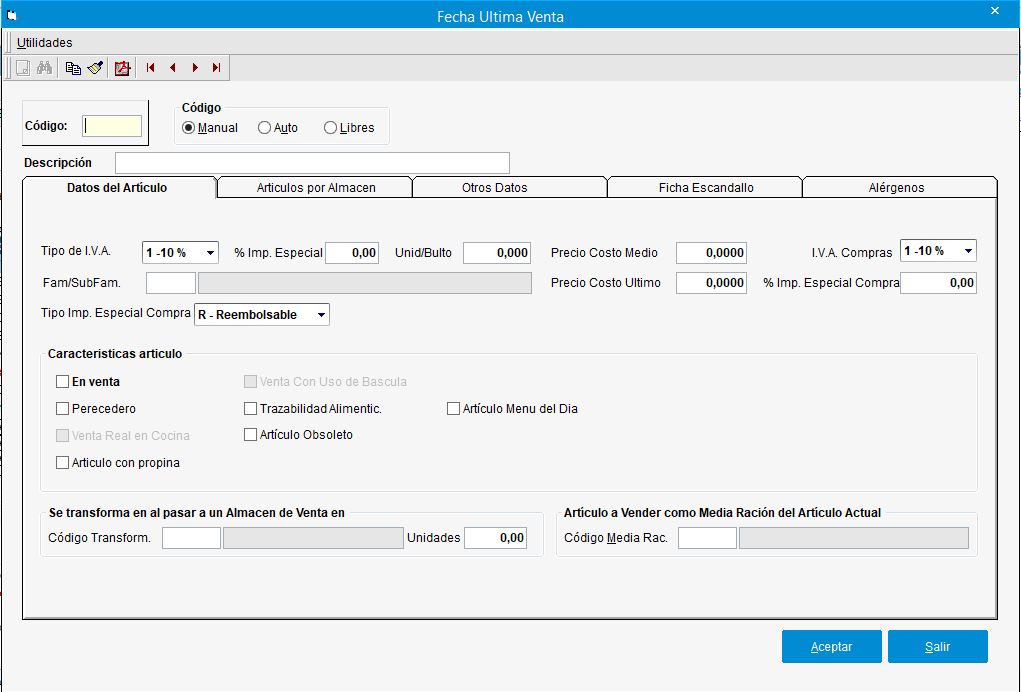This screenshot has height=692, width=1021.
Task: Click the Código Transform. grey description box
Action: pos(313,538)
